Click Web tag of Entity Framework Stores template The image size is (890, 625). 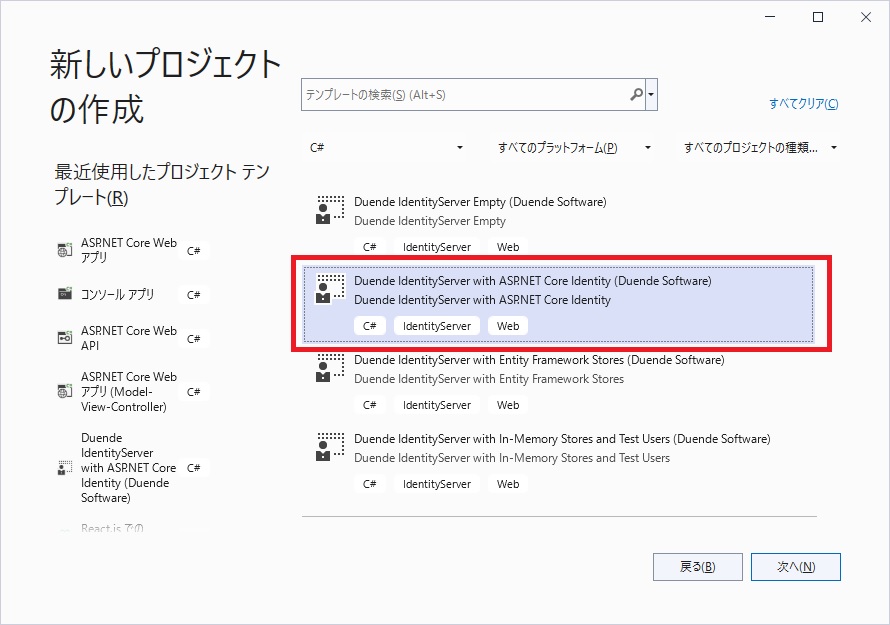coord(507,405)
